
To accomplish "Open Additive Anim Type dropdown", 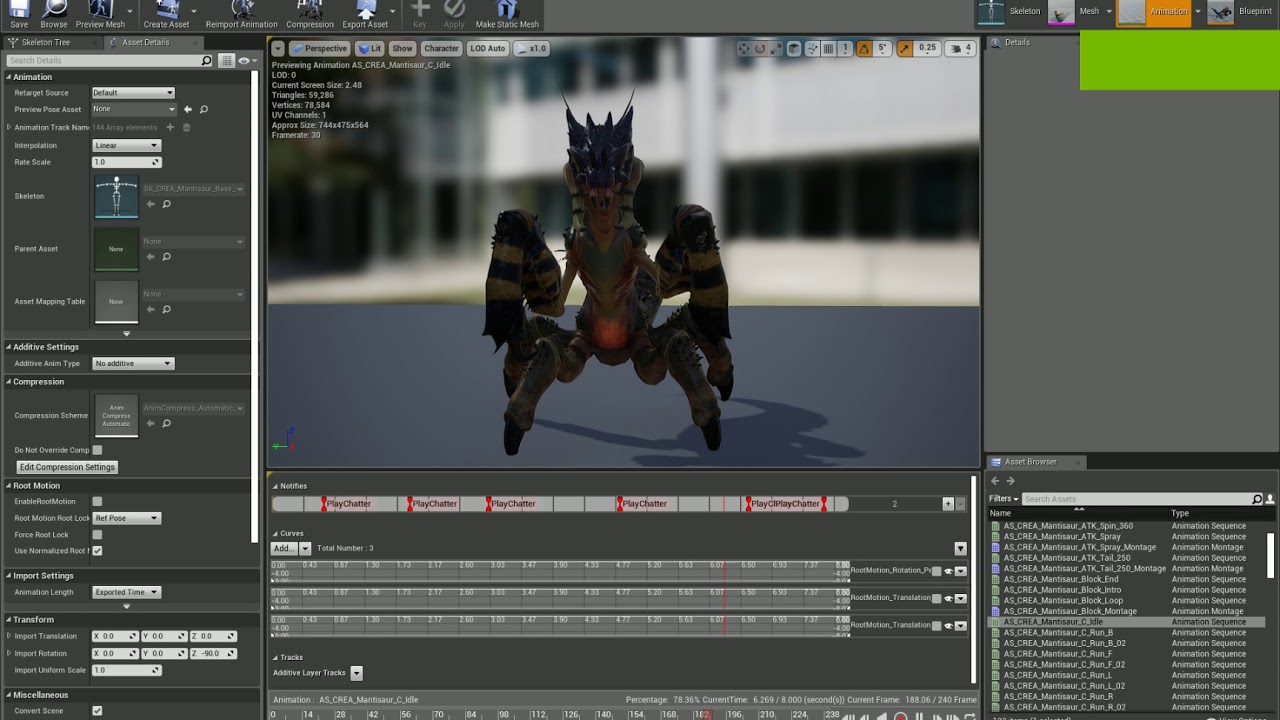I will pyautogui.click(x=133, y=364).
